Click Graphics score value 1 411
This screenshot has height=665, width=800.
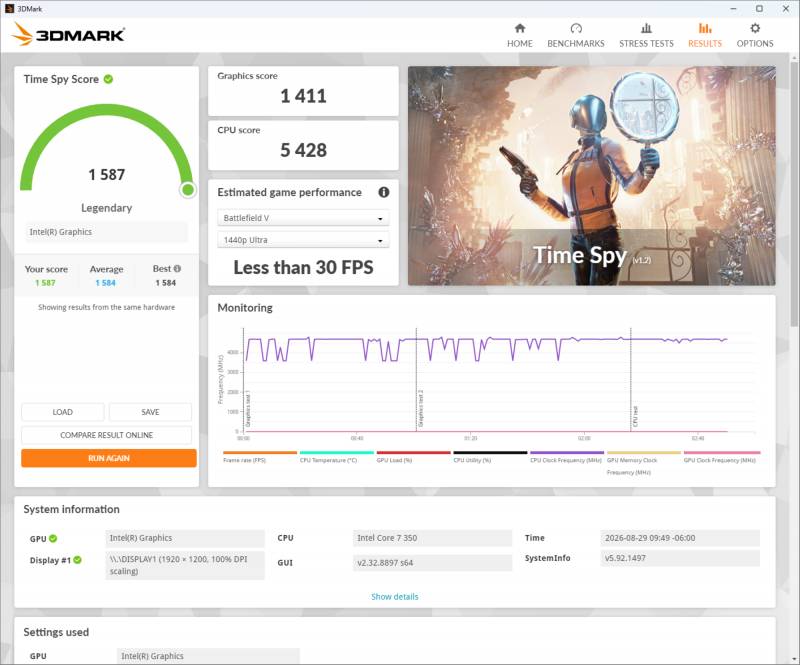(x=303, y=96)
